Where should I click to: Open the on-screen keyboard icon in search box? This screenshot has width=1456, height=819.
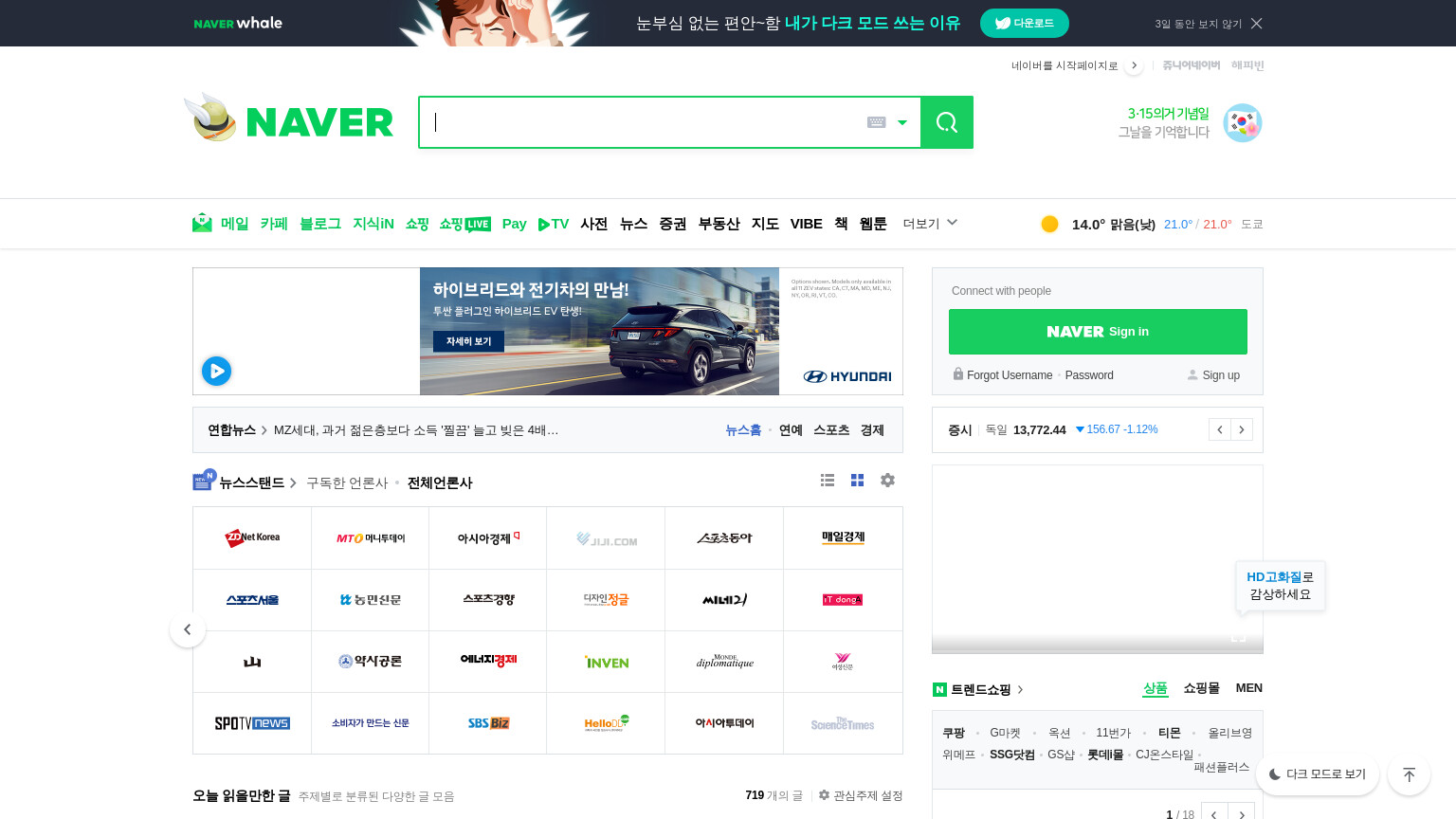877,122
